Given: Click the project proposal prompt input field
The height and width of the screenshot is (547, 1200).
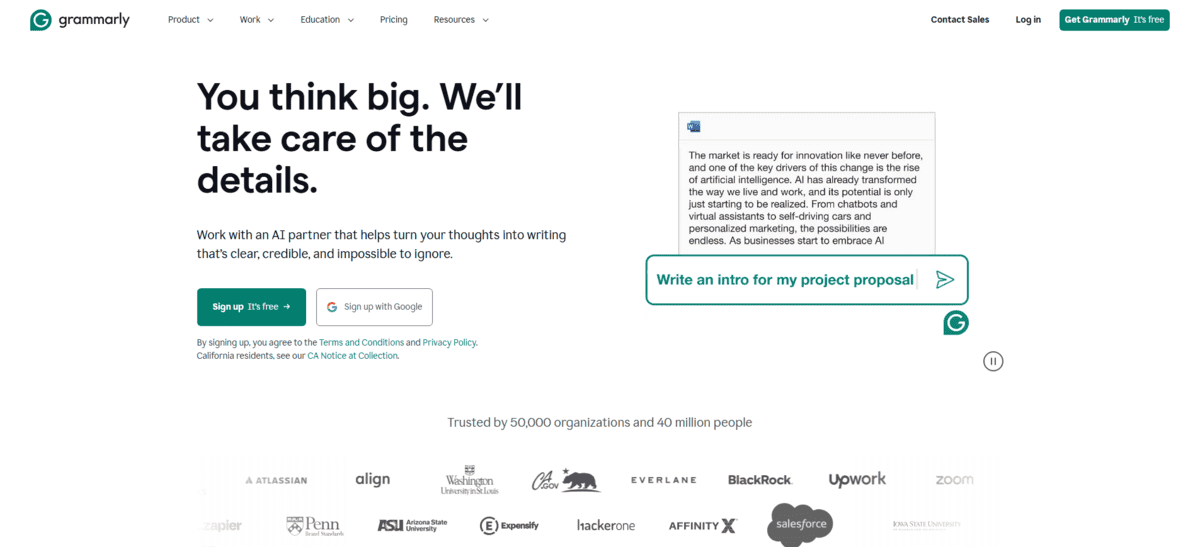Looking at the screenshot, I should [x=785, y=280].
